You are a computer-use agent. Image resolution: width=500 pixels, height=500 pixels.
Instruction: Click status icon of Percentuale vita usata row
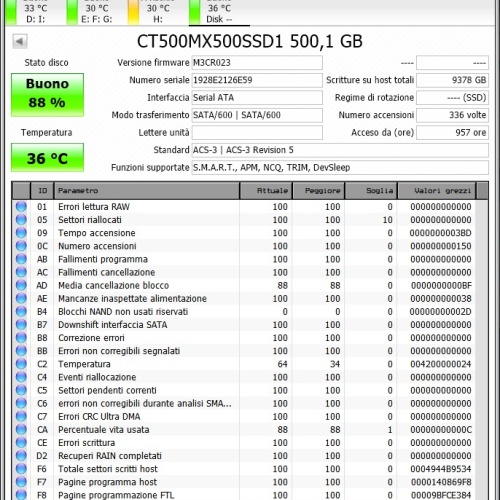pyautogui.click(x=21, y=429)
